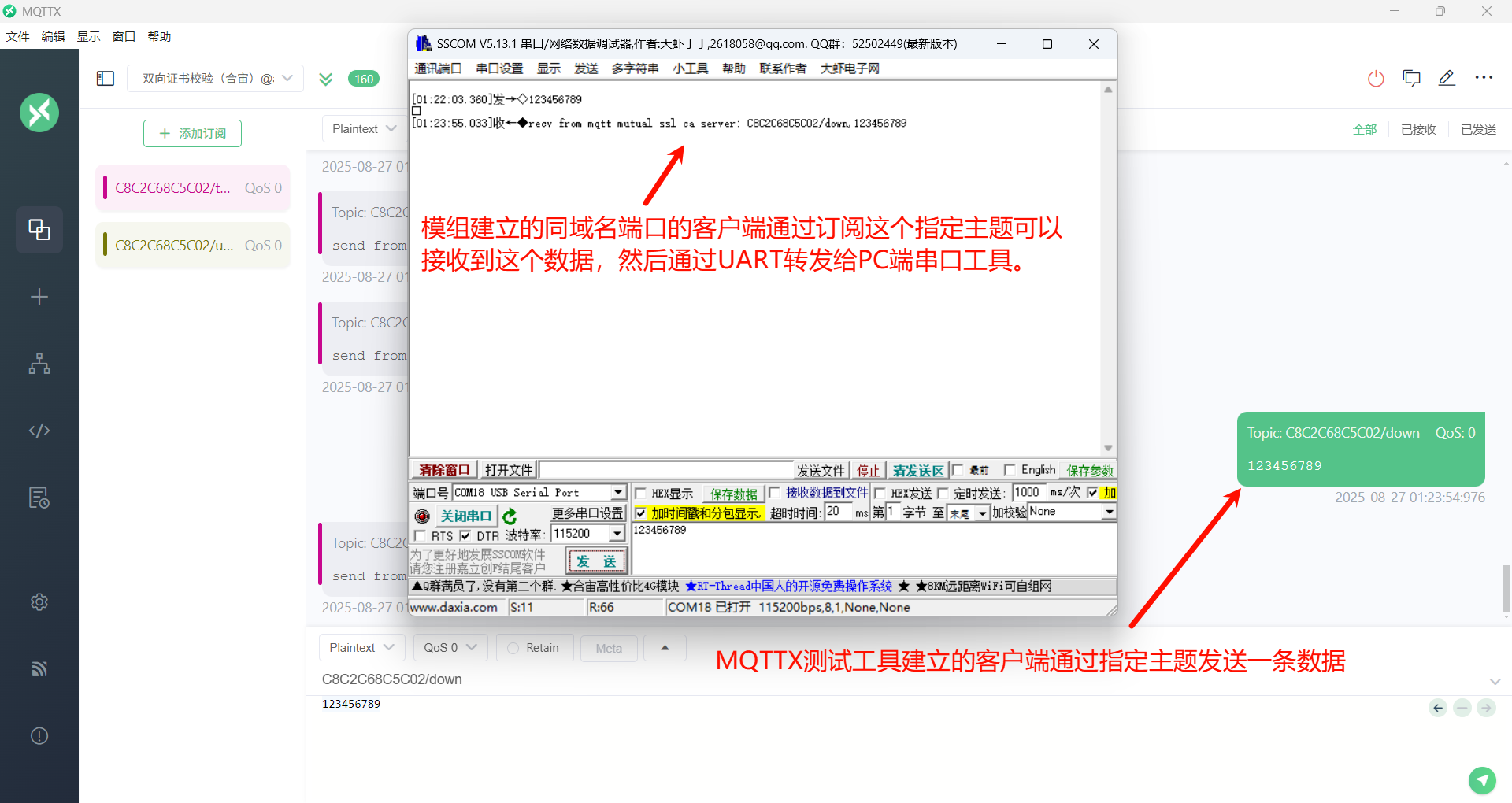Click the SSCOM title bar app icon
This screenshot has width=1512, height=803.
point(424,44)
